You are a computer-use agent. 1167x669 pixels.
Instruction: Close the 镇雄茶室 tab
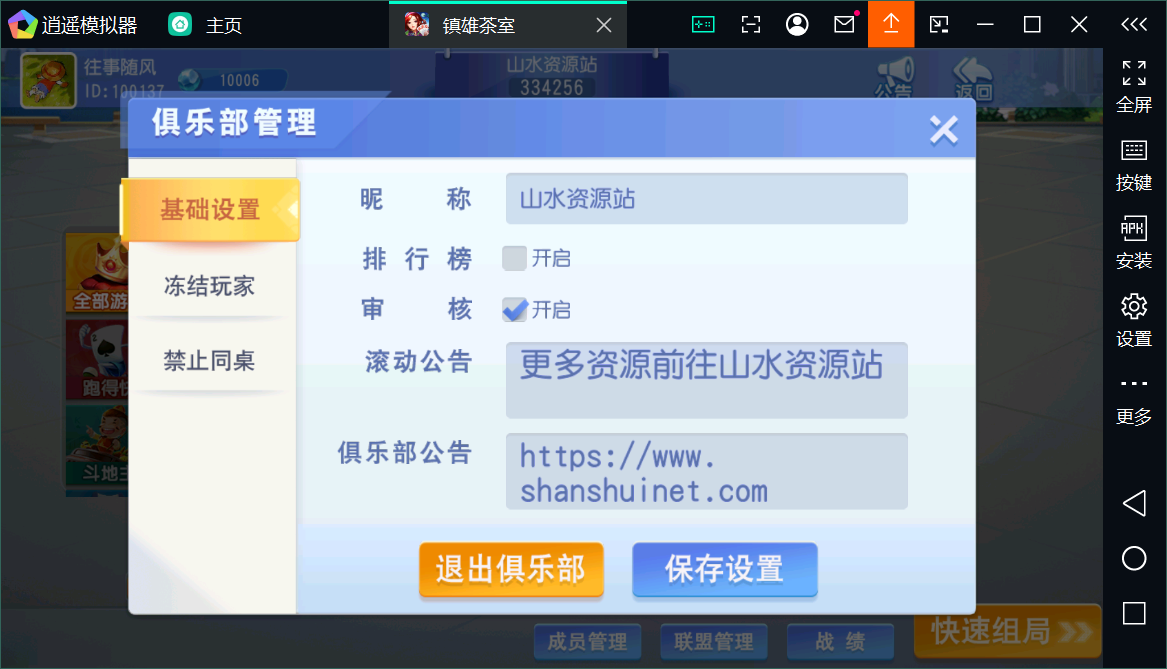[604, 25]
